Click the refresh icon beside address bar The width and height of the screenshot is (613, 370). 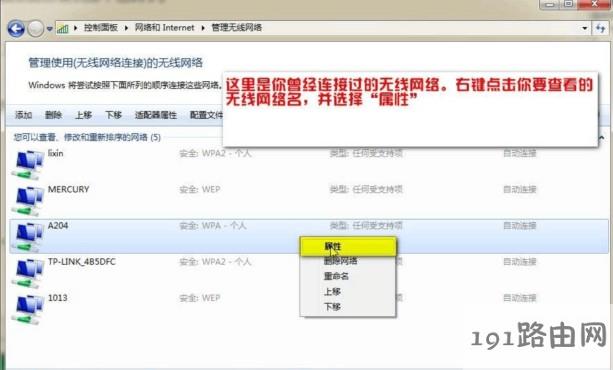600,28
